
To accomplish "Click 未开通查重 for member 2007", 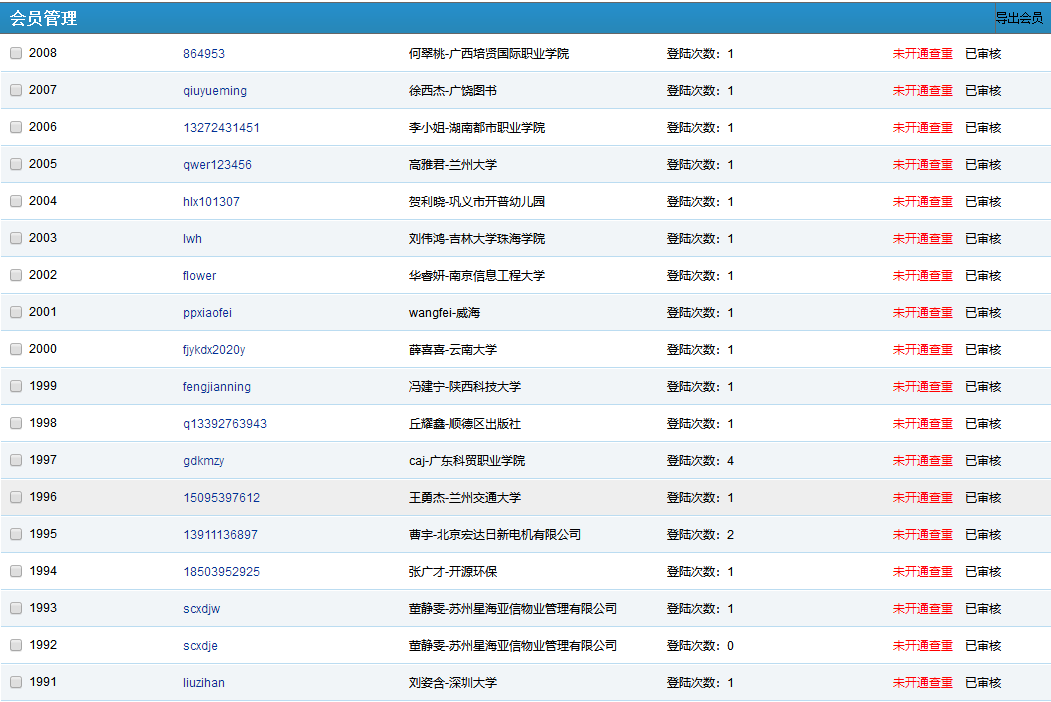I will [x=922, y=91].
